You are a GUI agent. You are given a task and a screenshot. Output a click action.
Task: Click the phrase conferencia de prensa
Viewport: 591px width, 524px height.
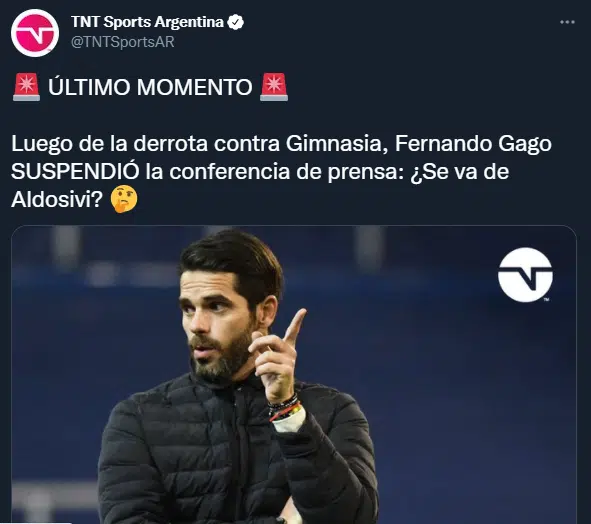point(283,172)
